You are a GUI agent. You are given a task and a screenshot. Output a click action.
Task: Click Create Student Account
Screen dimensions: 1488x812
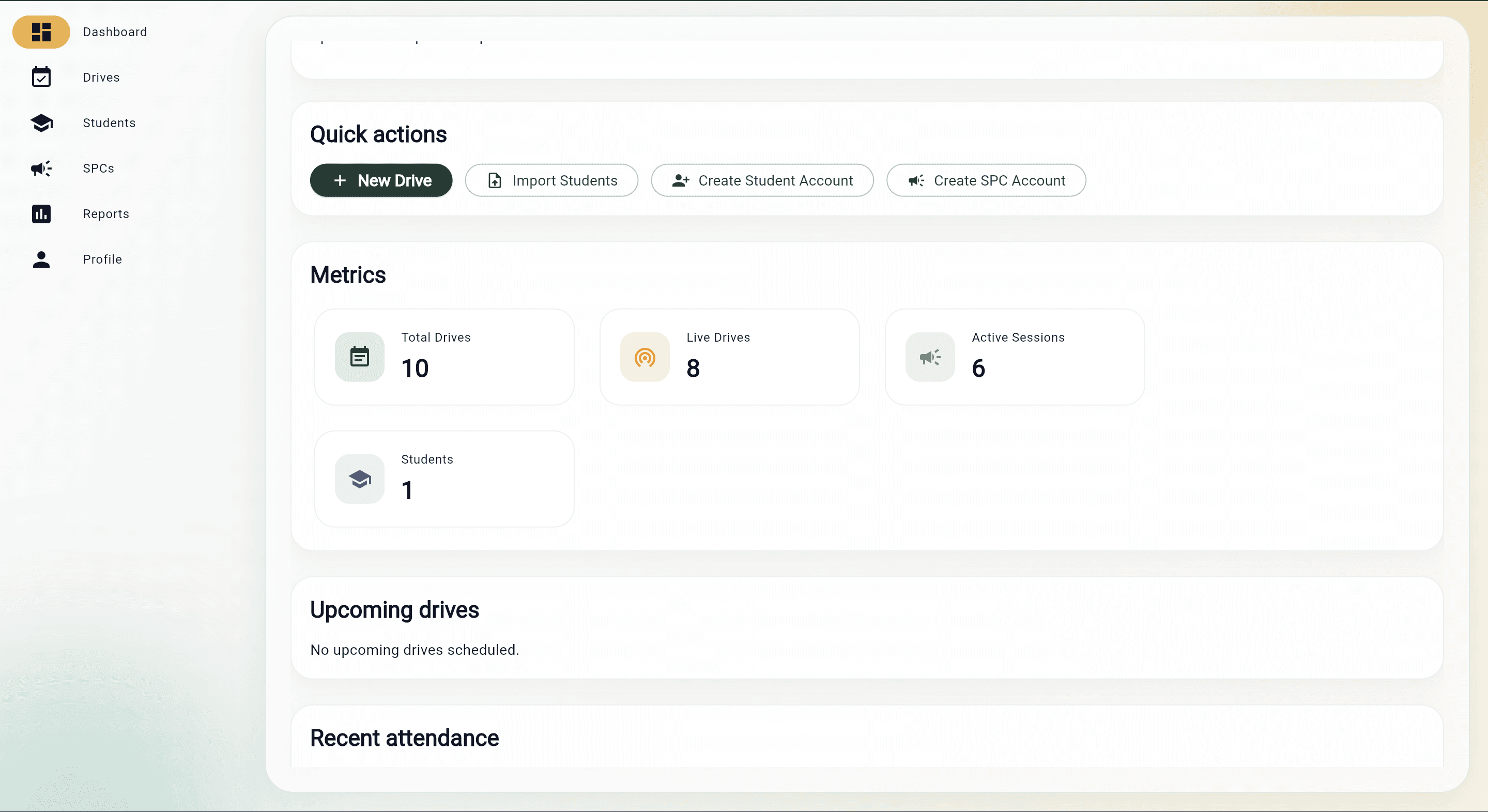pyautogui.click(x=761, y=180)
